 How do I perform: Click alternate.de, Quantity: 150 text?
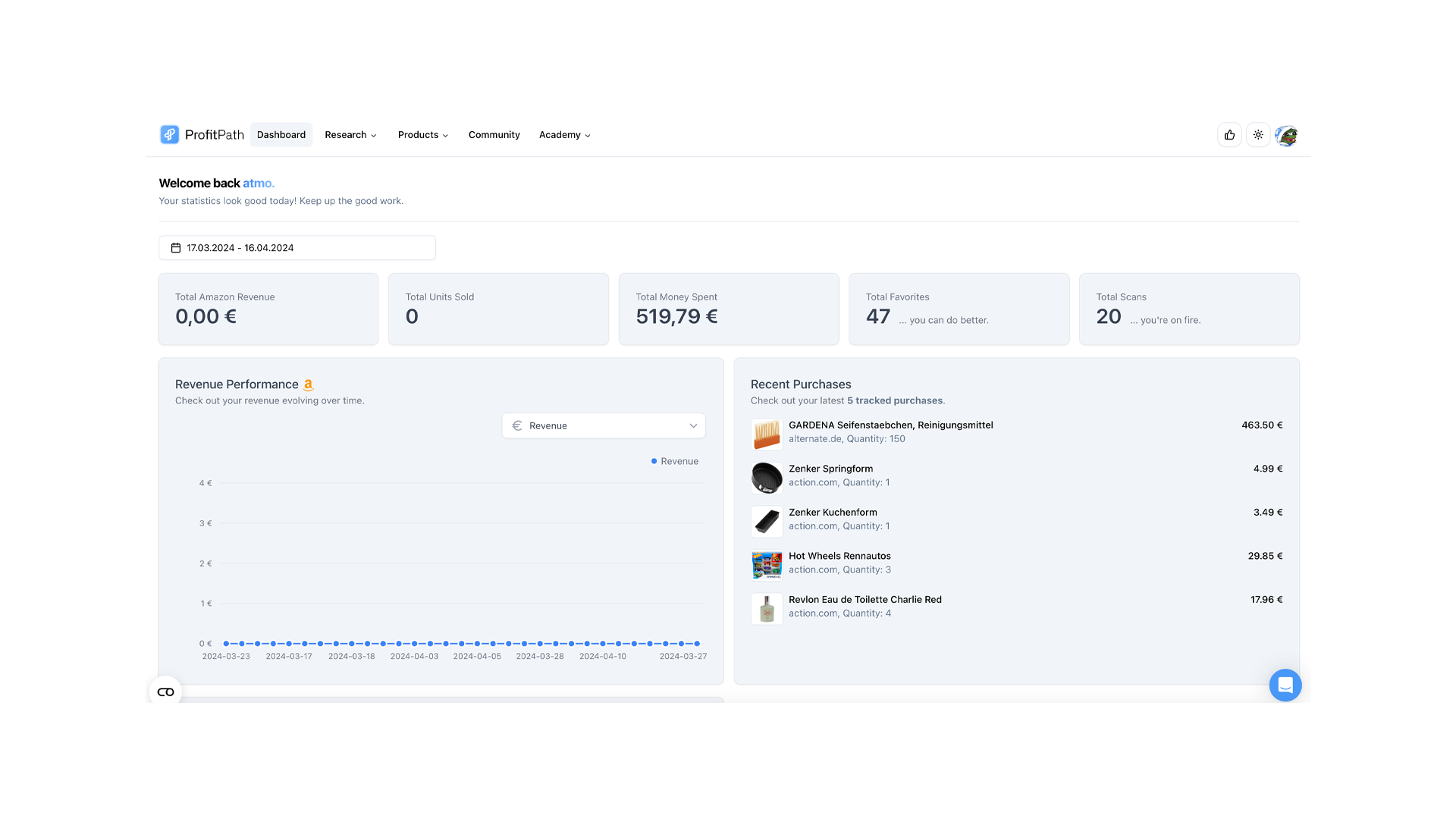tap(847, 438)
